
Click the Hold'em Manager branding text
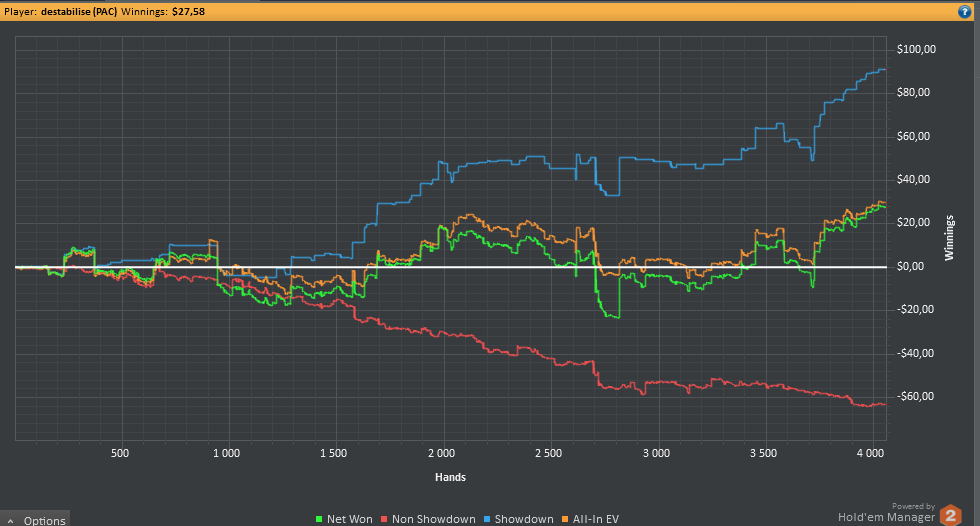coord(886,517)
